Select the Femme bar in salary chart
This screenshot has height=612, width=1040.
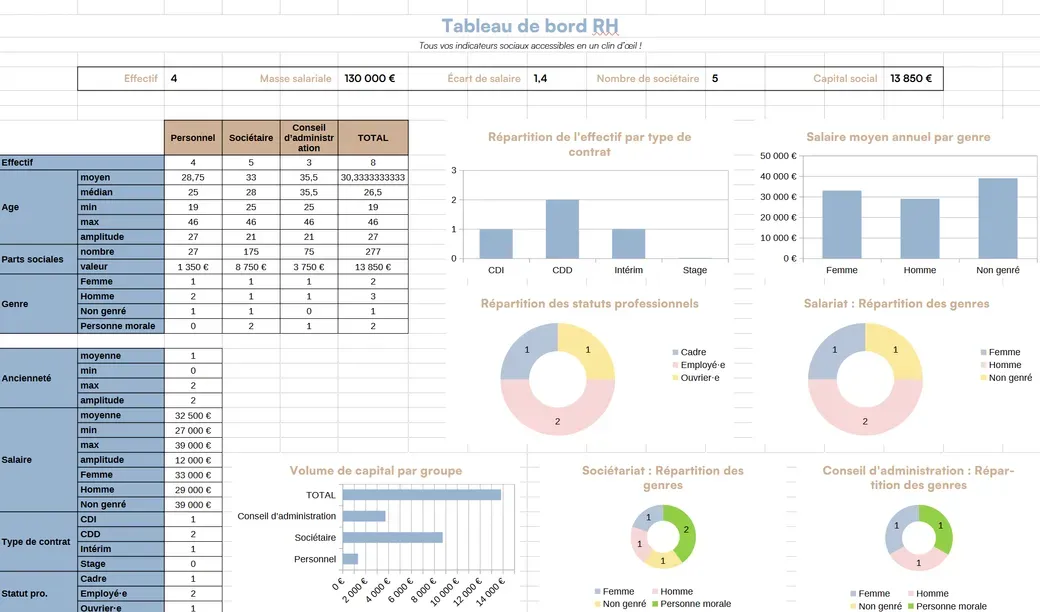842,225
